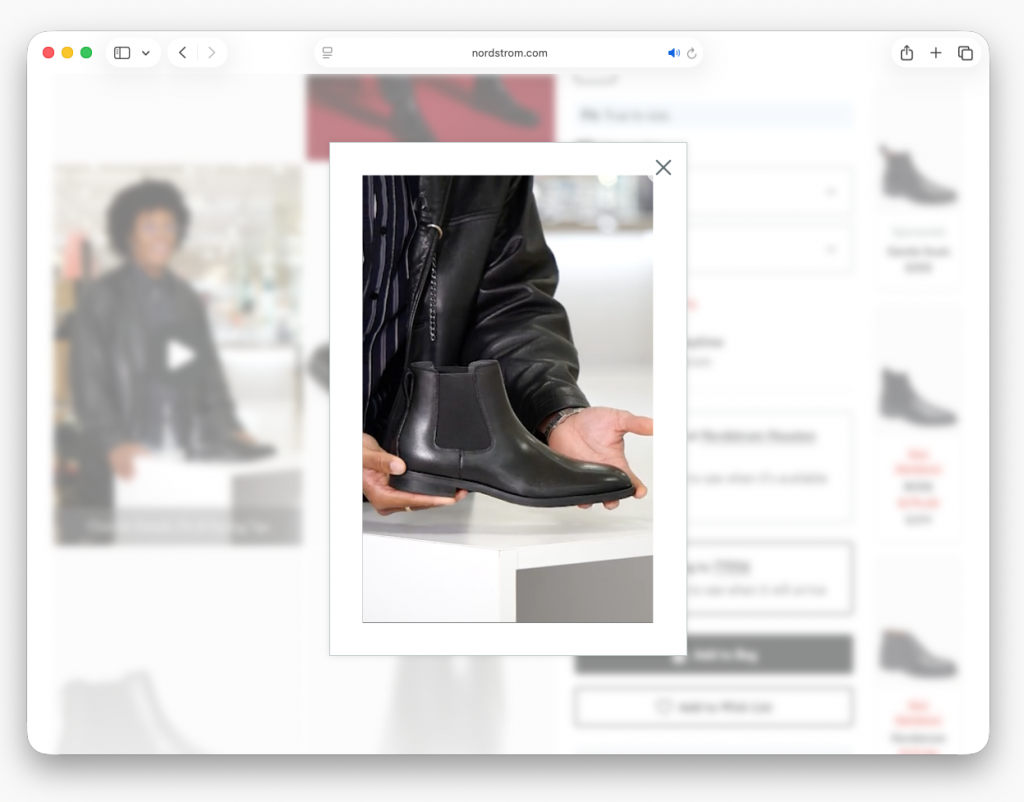Open a new tab
The height and width of the screenshot is (802, 1024).
pos(936,53)
